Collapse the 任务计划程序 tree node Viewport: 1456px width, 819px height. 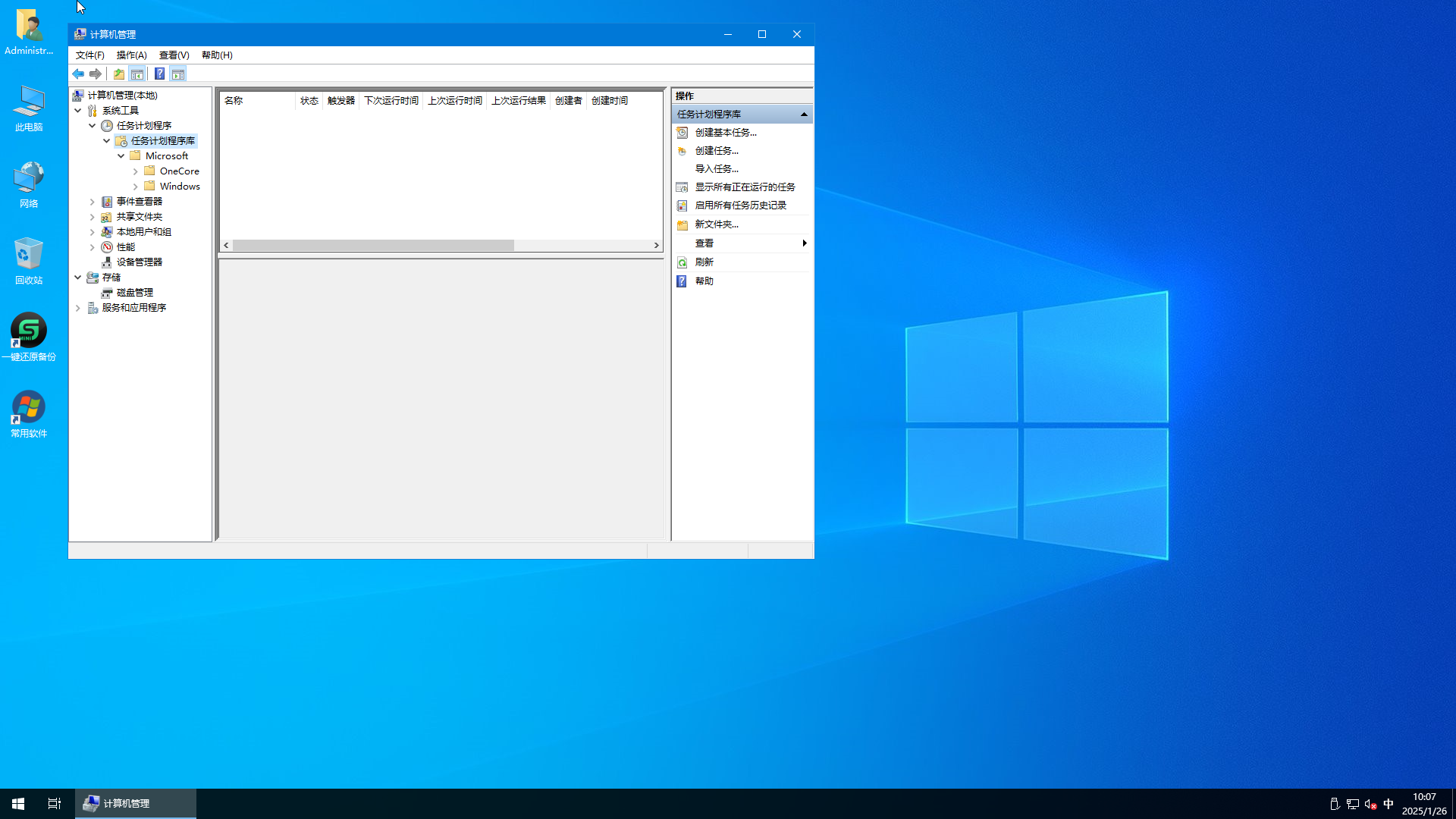(x=93, y=126)
